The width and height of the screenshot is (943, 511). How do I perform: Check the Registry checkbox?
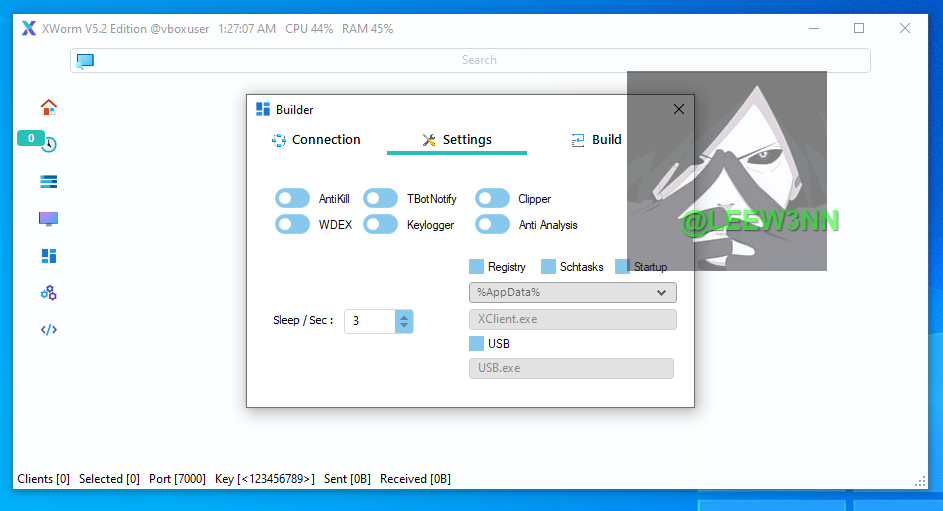click(476, 267)
